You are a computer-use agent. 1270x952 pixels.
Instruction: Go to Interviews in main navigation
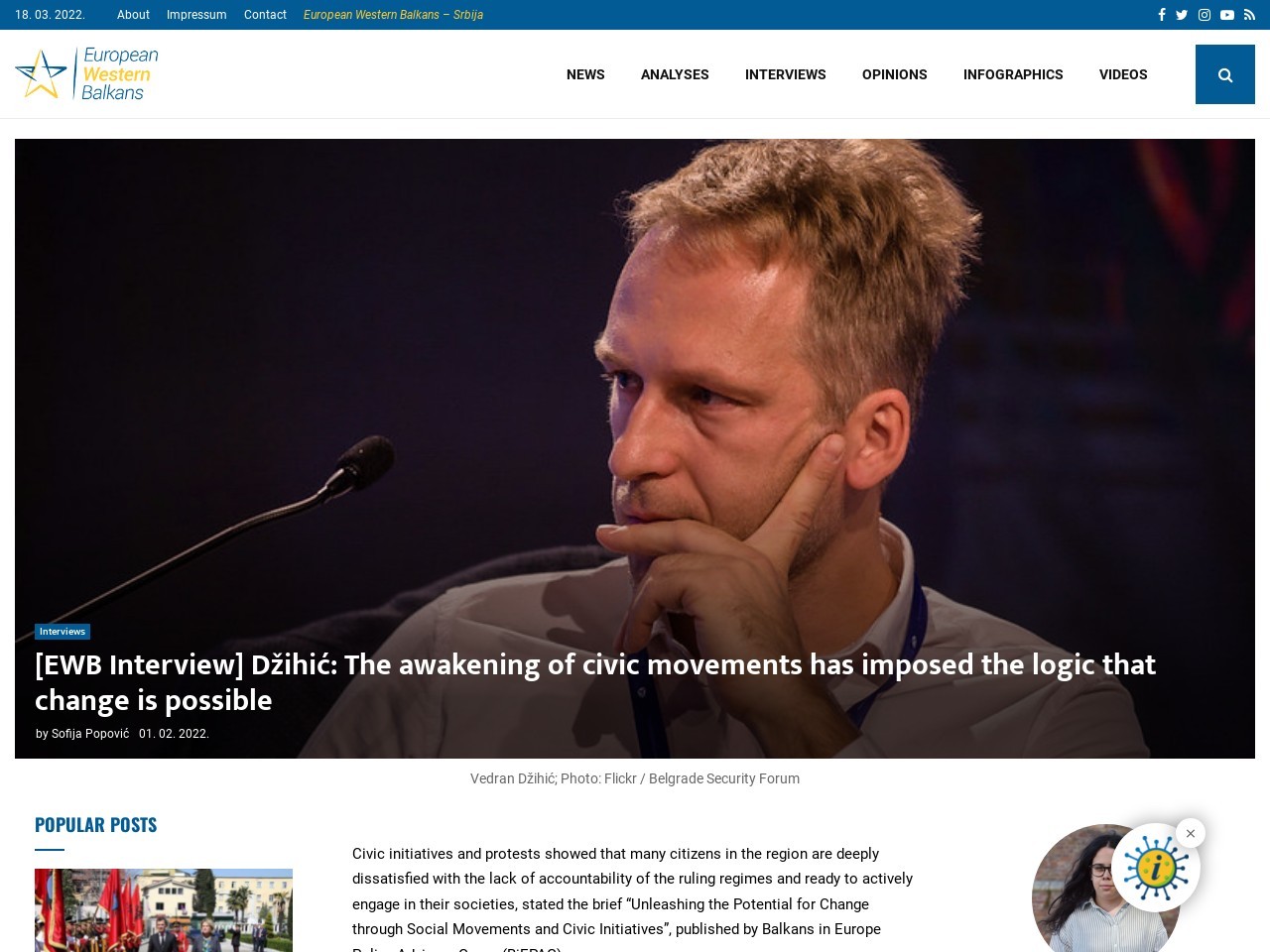[x=786, y=74]
